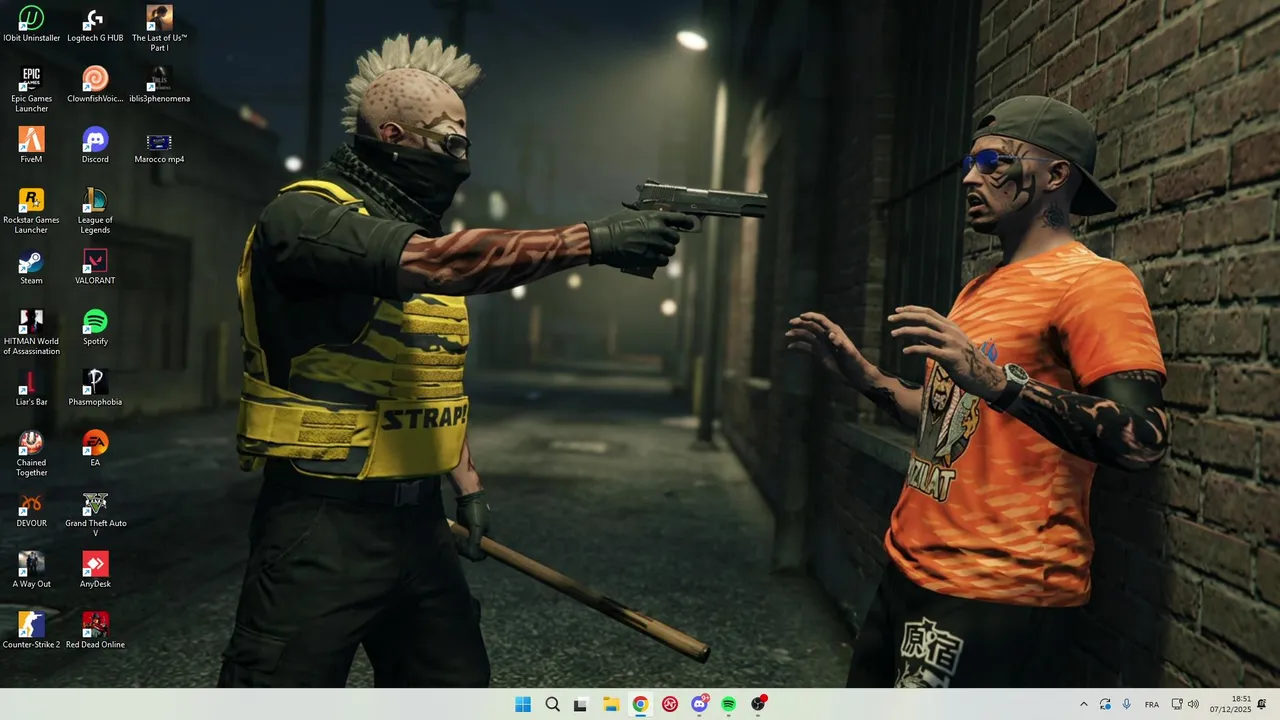This screenshot has width=1280, height=720.
Task: Open Spotify from the taskbar
Action: tap(729, 704)
